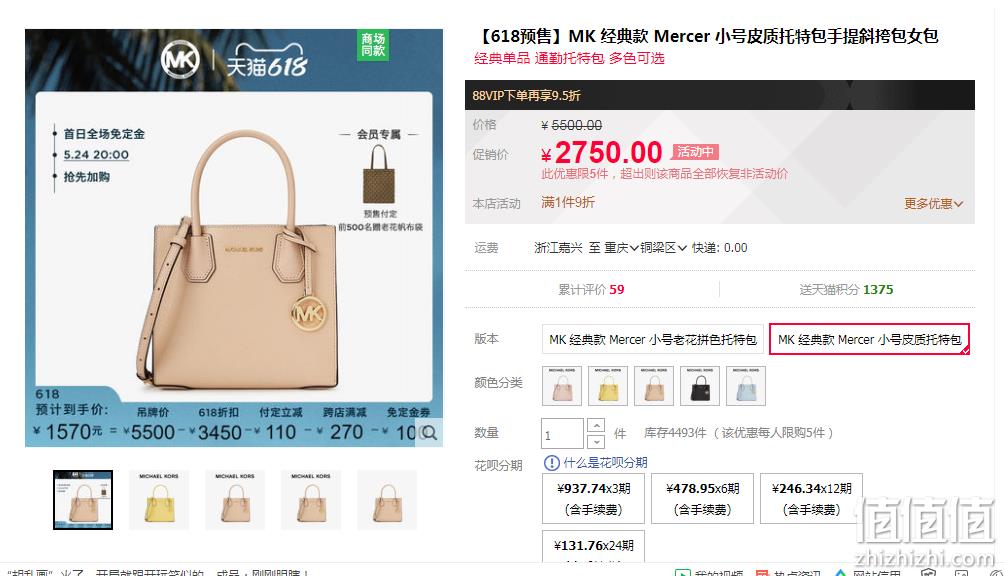
Task: Click the info icon beside 什么是花呗分期
Action: point(551,462)
